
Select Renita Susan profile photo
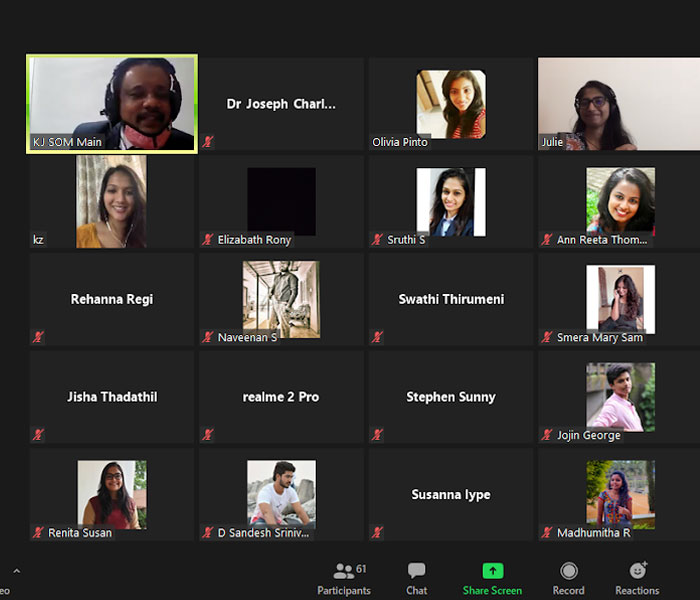[x=112, y=495]
